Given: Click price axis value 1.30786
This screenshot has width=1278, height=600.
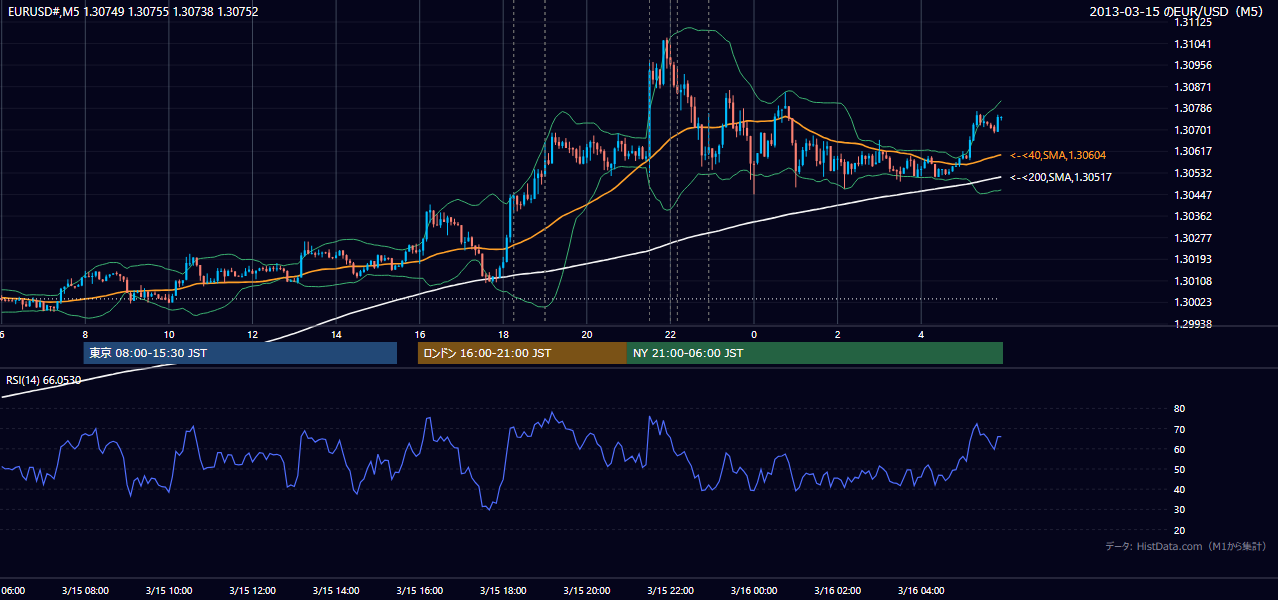Looking at the screenshot, I should click(1193, 108).
